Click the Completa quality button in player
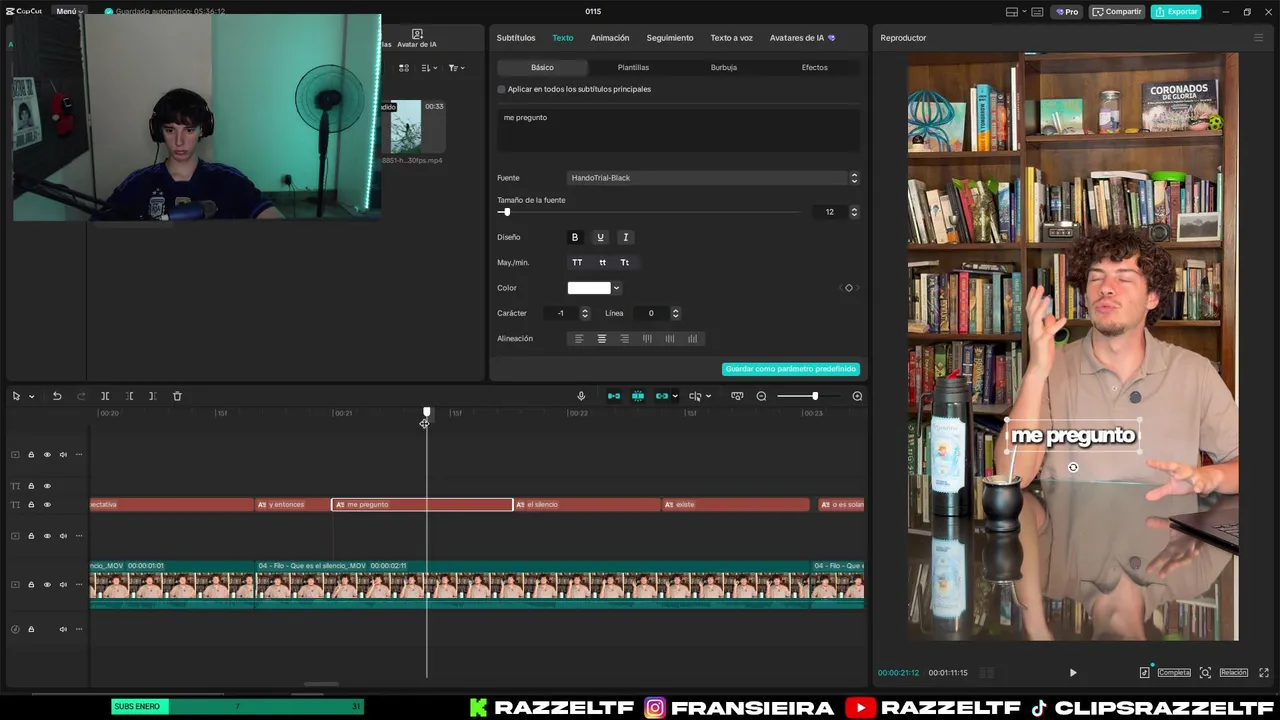 pos(1174,673)
